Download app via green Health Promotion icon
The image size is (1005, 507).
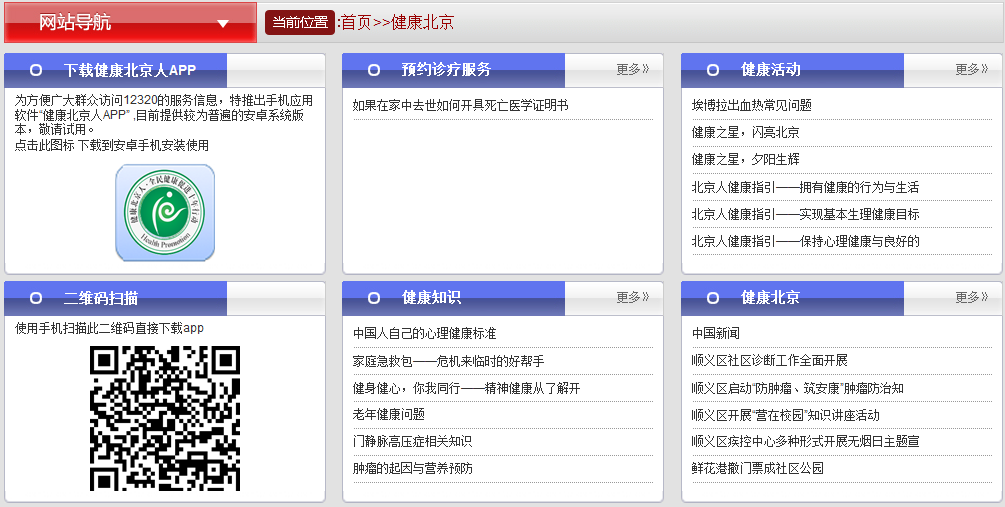pyautogui.click(x=165, y=213)
